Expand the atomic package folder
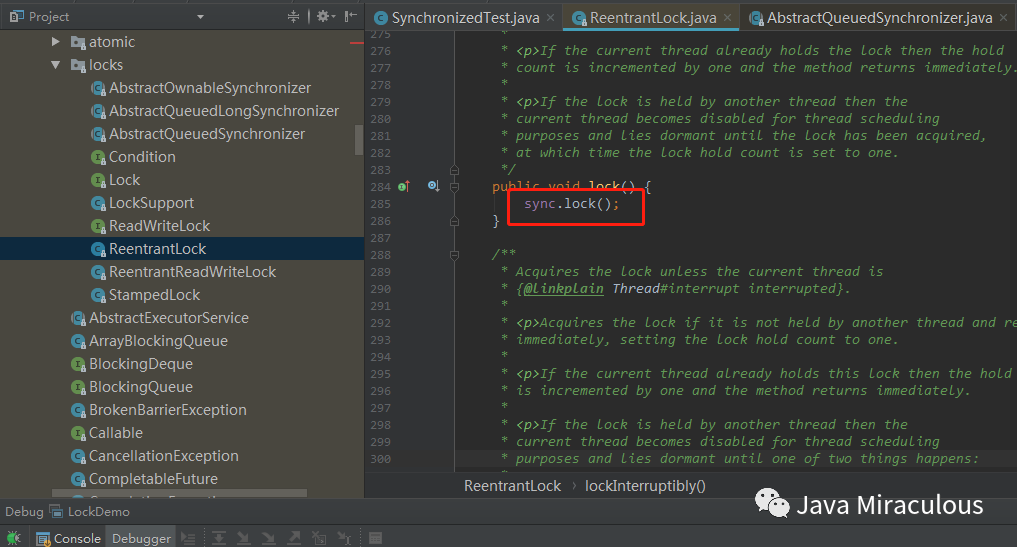1017x547 pixels. click(56, 42)
